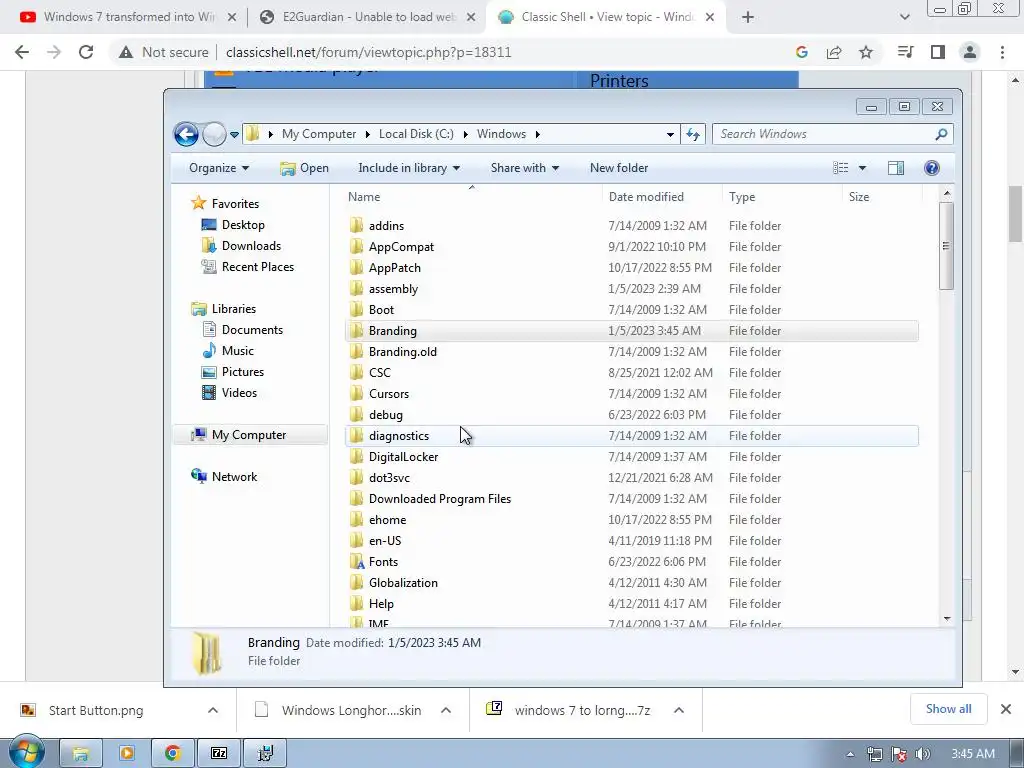Click Local Disk (C:) breadcrumb
The image size is (1024, 768).
(x=416, y=134)
